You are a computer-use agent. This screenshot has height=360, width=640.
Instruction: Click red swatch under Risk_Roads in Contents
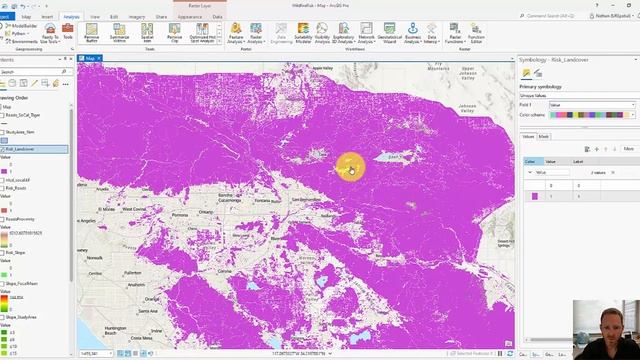(4, 211)
